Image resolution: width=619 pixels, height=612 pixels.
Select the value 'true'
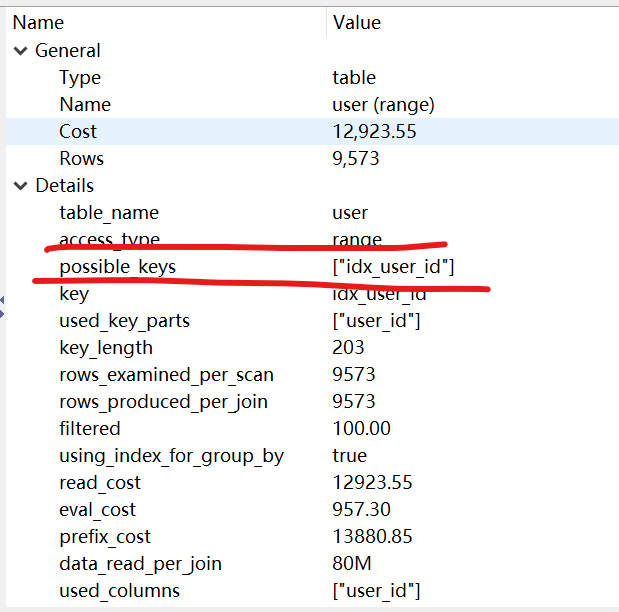point(350,456)
